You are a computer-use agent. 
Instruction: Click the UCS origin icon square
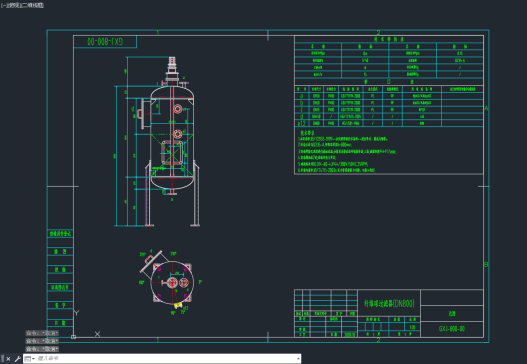pos(74,337)
